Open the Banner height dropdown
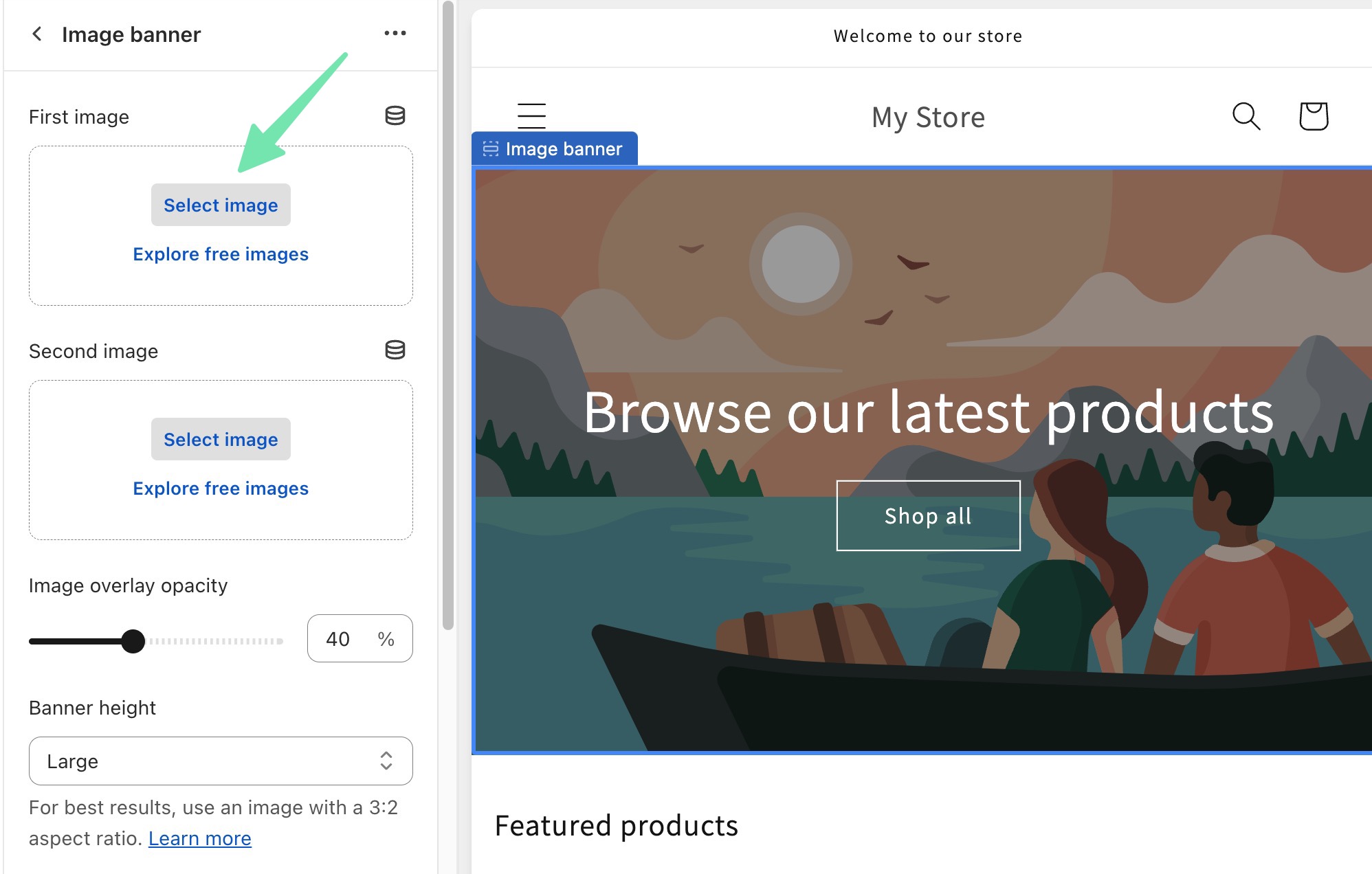Image resolution: width=1372 pixels, height=874 pixels. point(221,761)
